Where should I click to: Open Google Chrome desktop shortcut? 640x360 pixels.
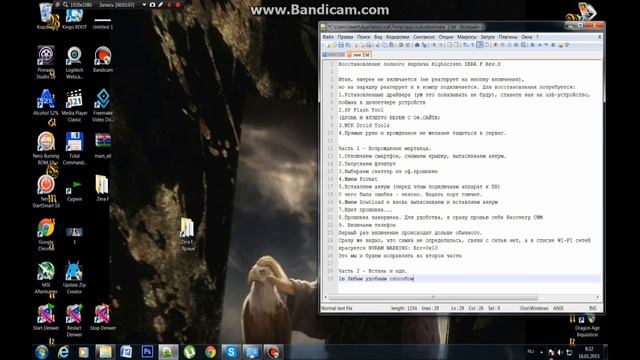tap(46, 234)
